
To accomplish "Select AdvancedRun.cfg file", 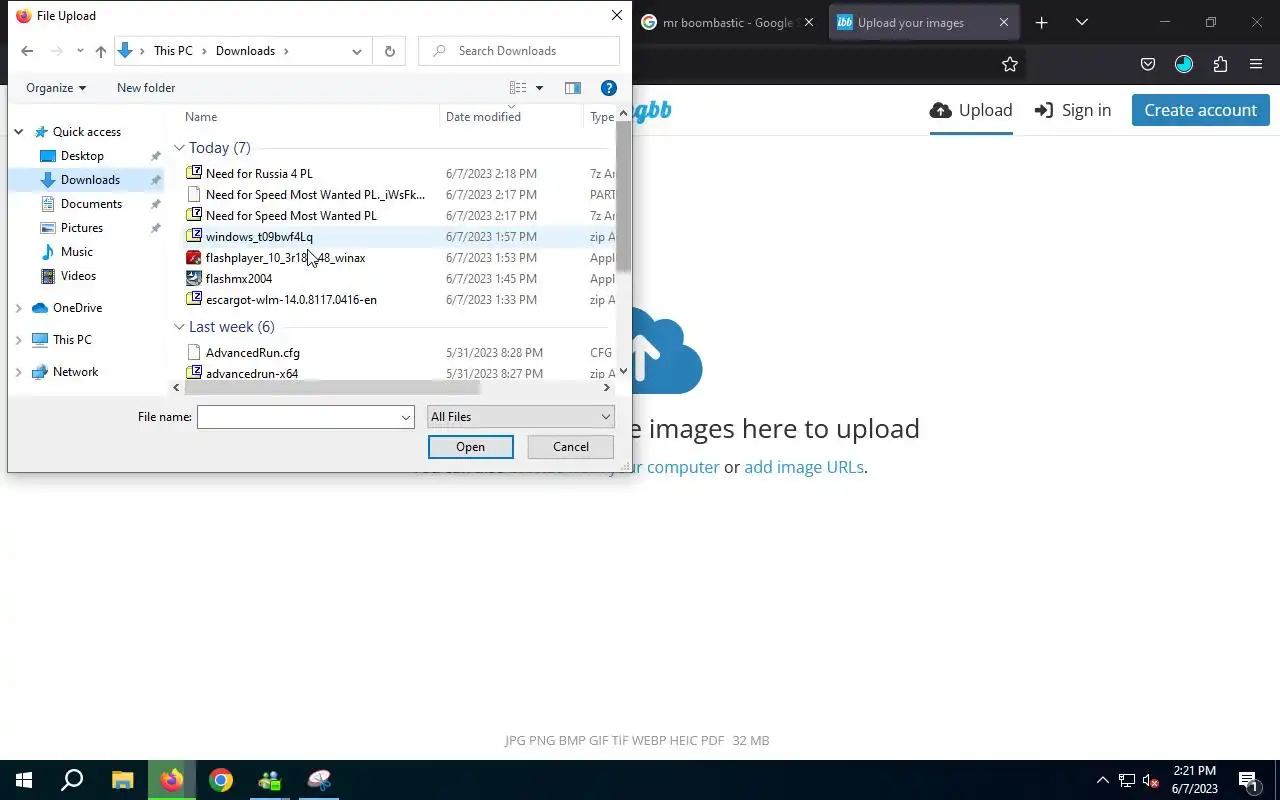I will click(253, 353).
